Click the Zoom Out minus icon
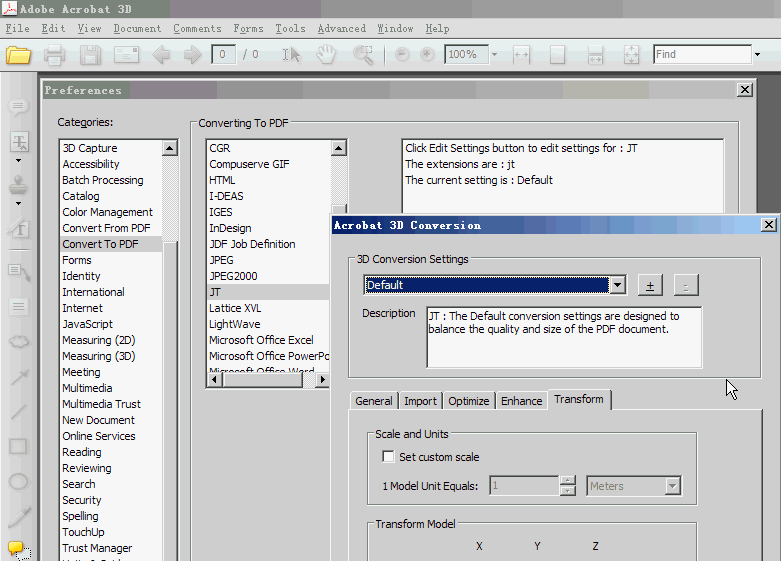 (402, 54)
